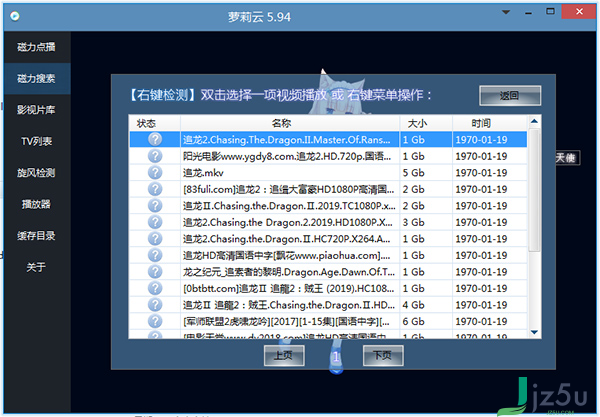Click status icon of 军师联盟2 row
The width and height of the screenshot is (600, 417).
pyautogui.click(x=155, y=321)
